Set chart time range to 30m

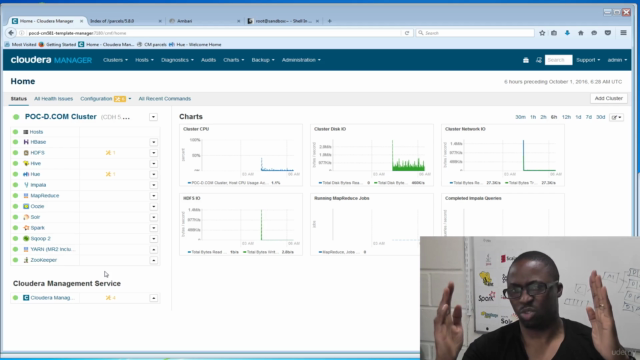pos(520,117)
